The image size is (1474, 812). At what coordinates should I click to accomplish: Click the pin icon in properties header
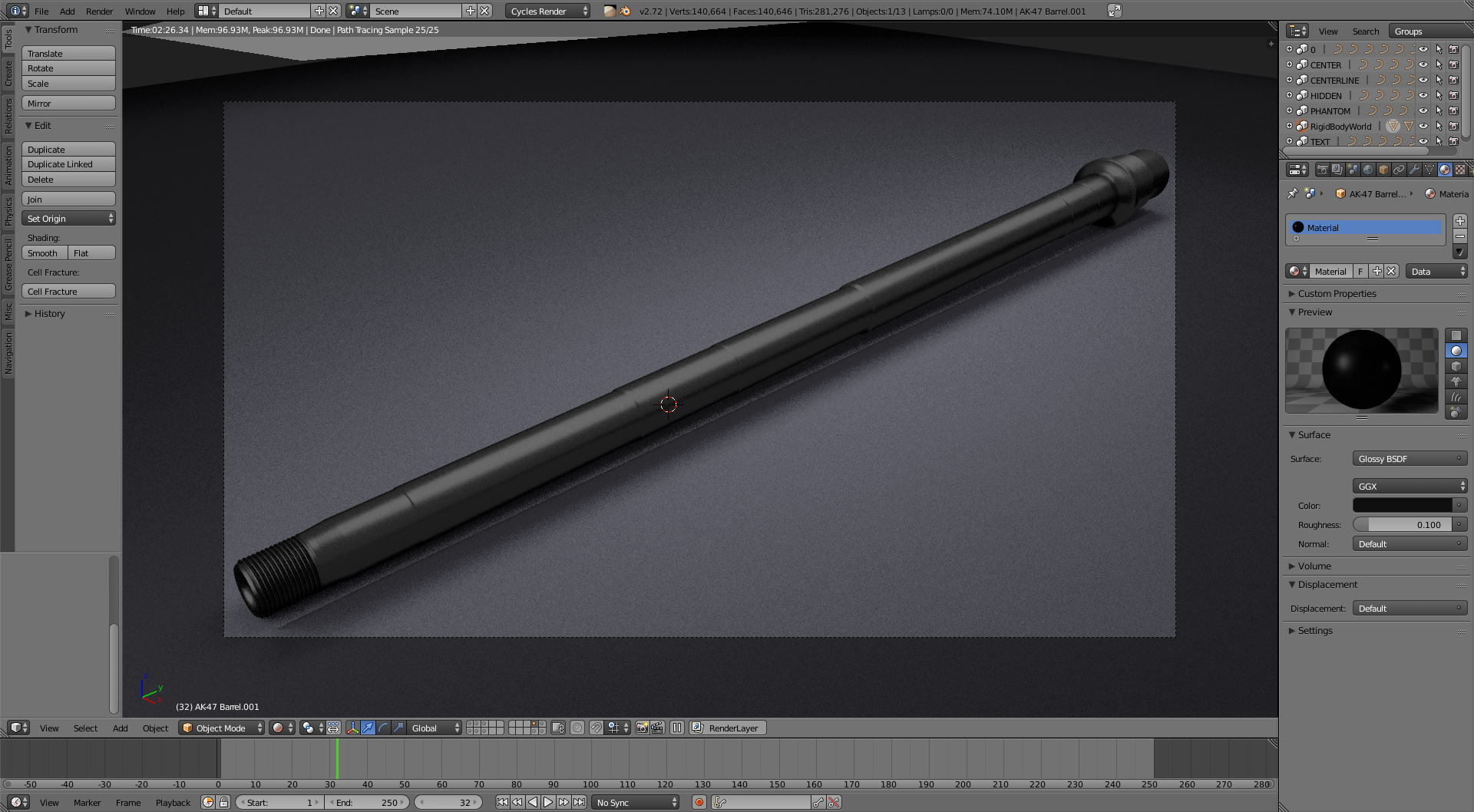point(1293,193)
